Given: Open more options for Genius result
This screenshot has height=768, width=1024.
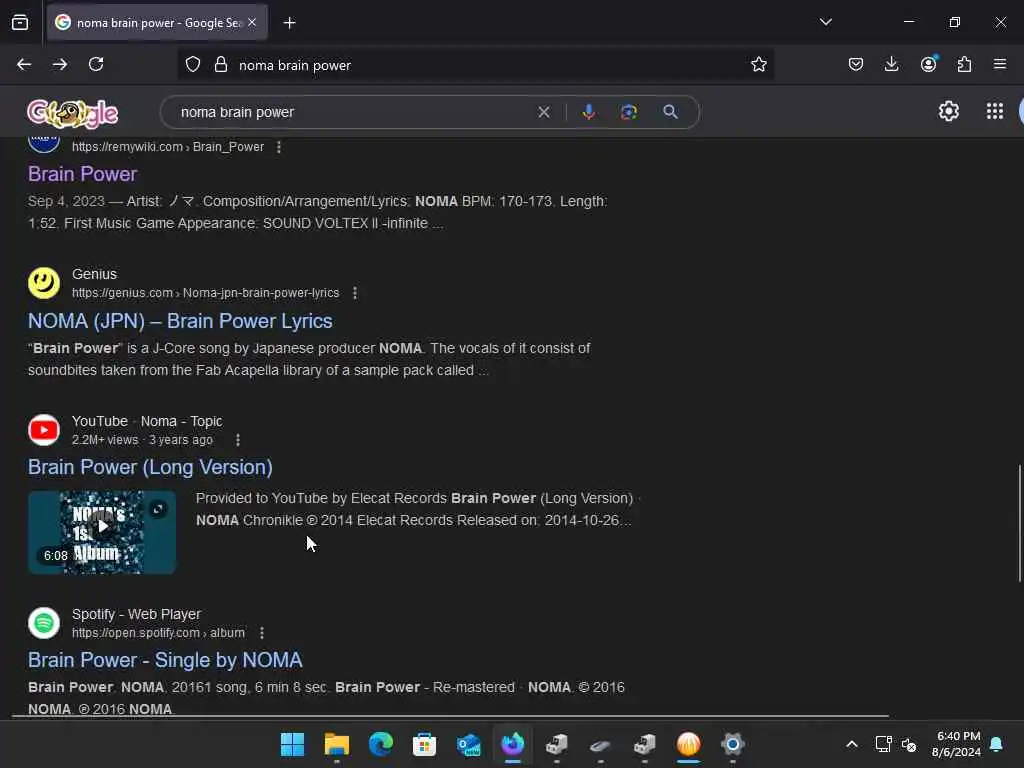Looking at the screenshot, I should (x=355, y=293).
